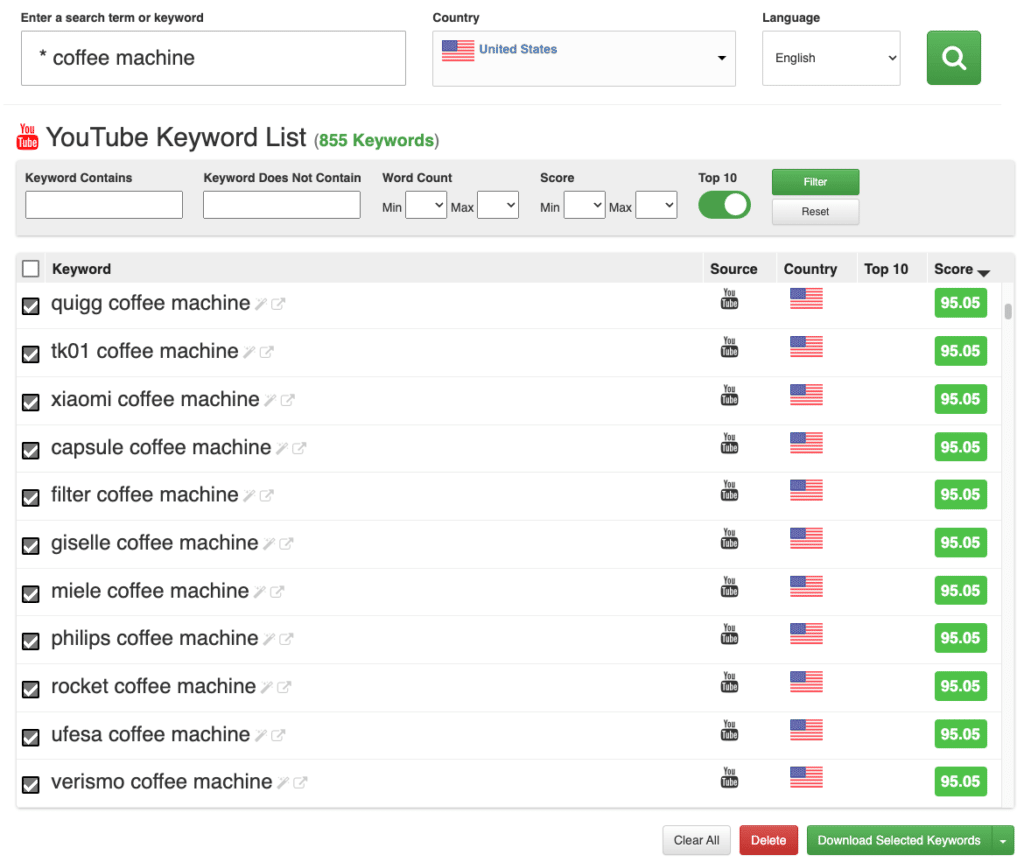
Task: Open external link icon for capsule coffee machine
Action: pos(299,449)
